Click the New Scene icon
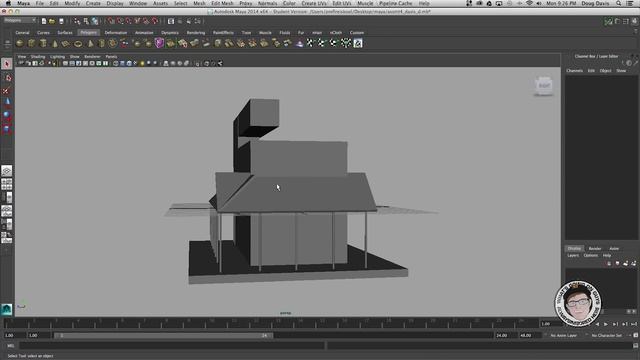640x360 pixels. 44,21
